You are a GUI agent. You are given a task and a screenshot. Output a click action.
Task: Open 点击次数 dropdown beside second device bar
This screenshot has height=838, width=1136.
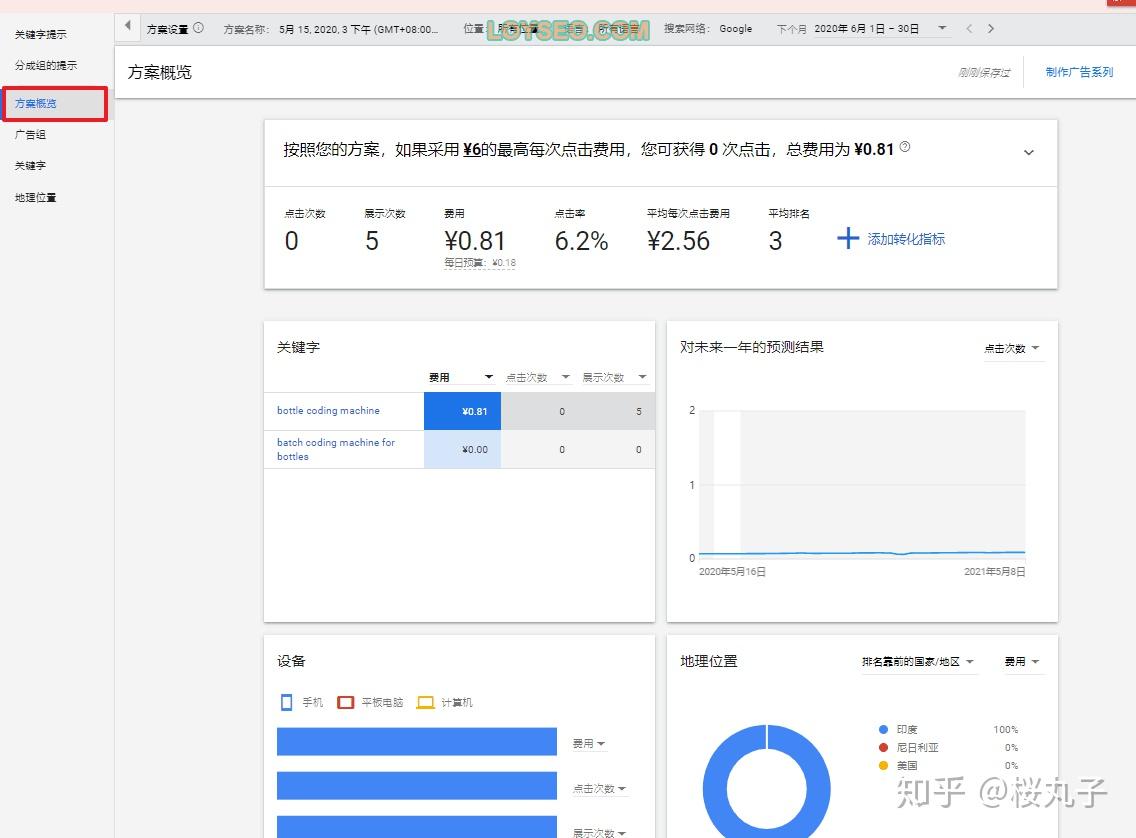coord(599,789)
